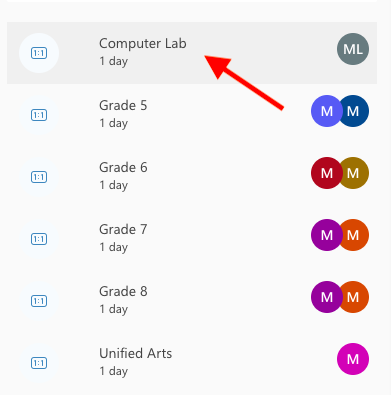
Task: Click the red M avatar on Grade 6
Action: pos(325,173)
